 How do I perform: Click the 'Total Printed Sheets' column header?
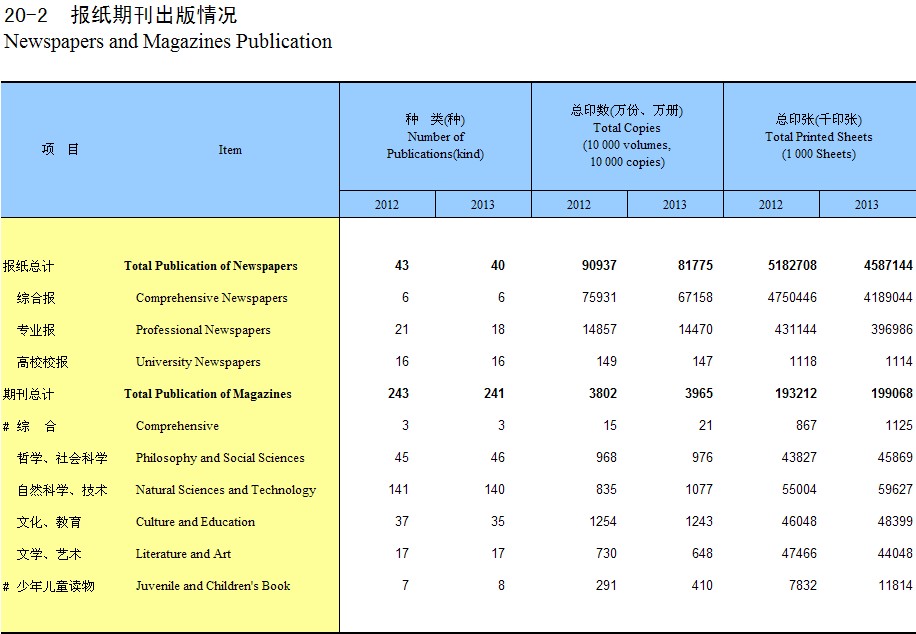point(819,137)
